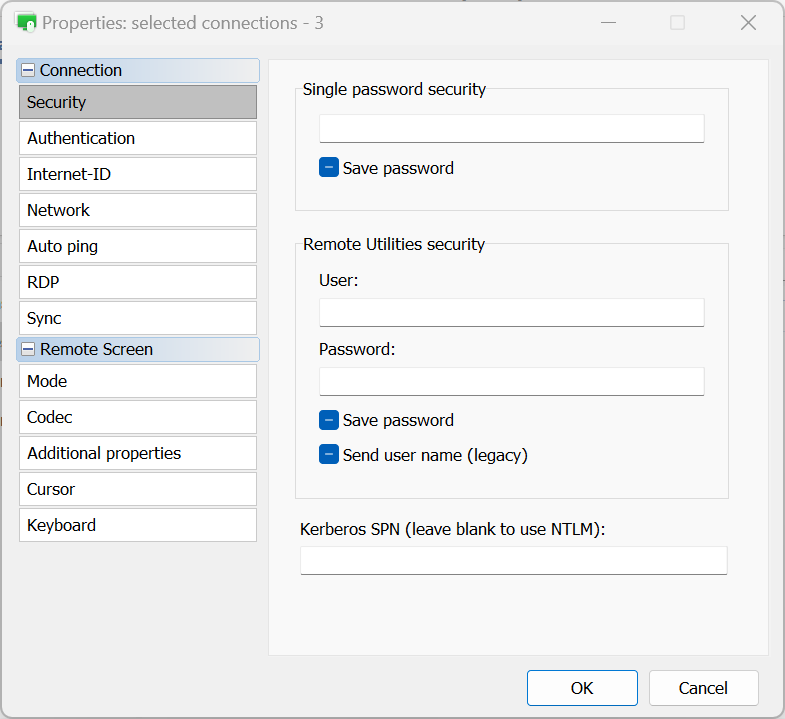Open the Sync settings page
Image resolution: width=785 pixels, height=719 pixels.
[138, 318]
